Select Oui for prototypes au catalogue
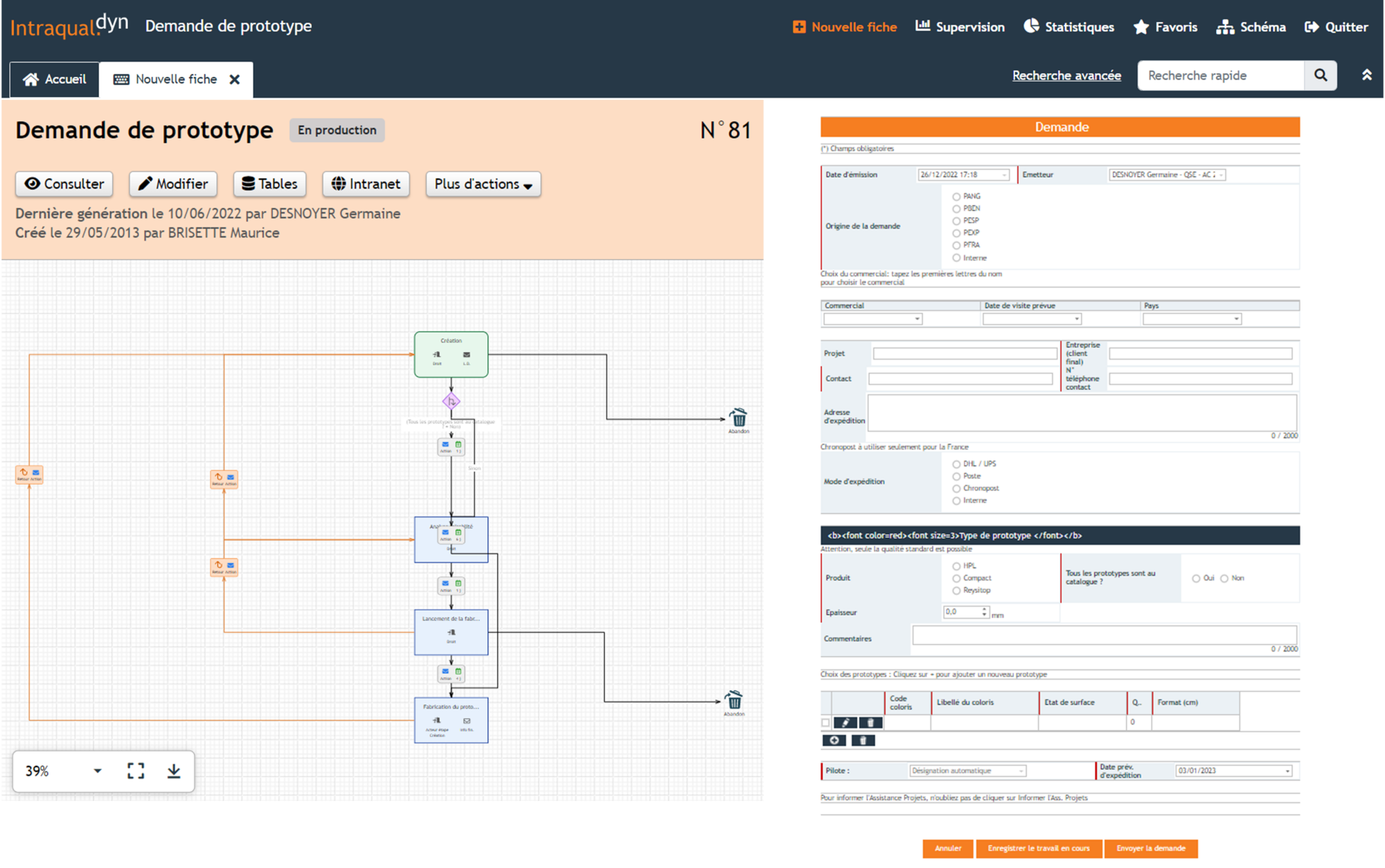The height and width of the screenshot is (868, 1385). pyautogui.click(x=1196, y=579)
